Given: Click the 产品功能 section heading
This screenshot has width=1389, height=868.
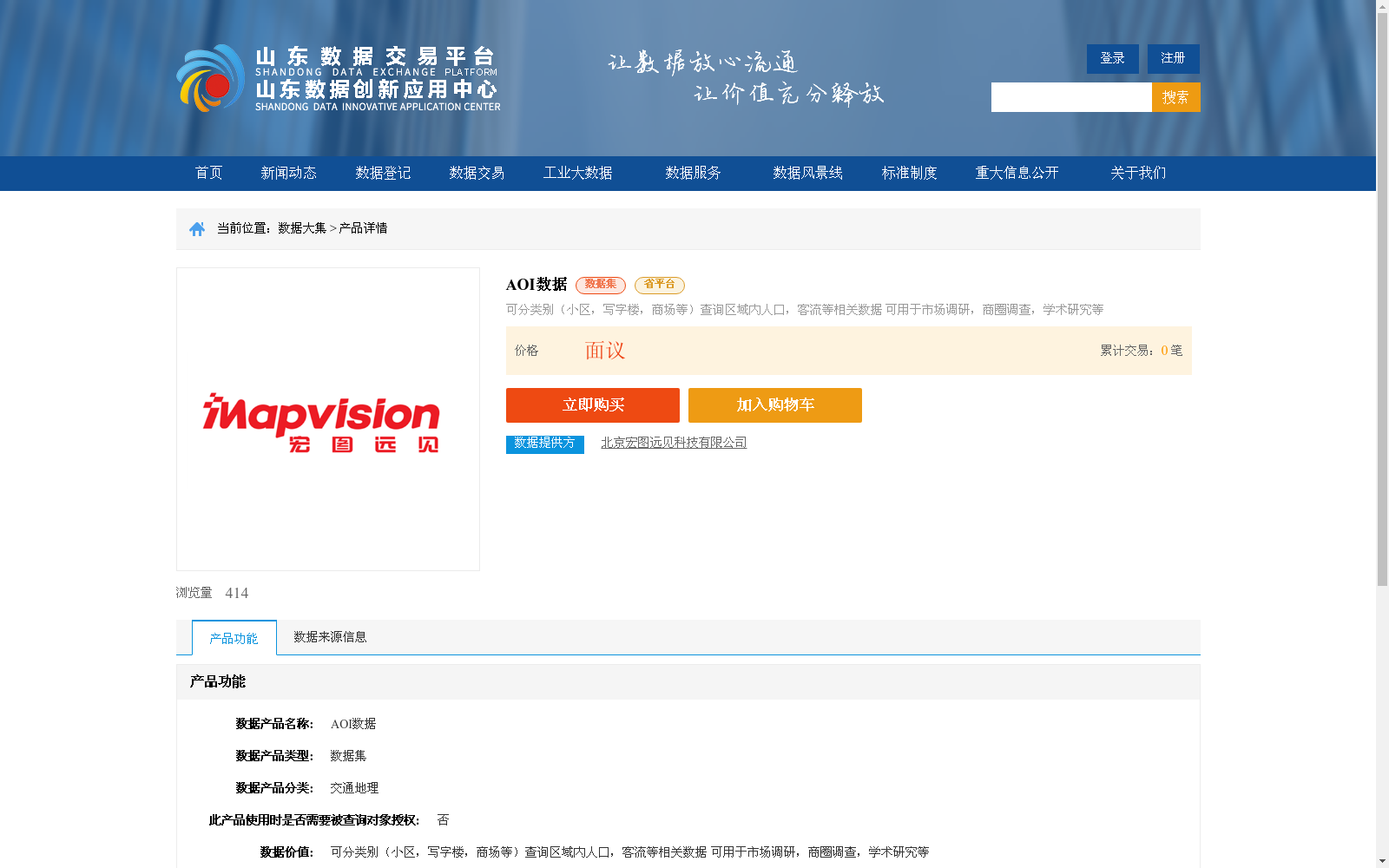Looking at the screenshot, I should coord(218,682).
